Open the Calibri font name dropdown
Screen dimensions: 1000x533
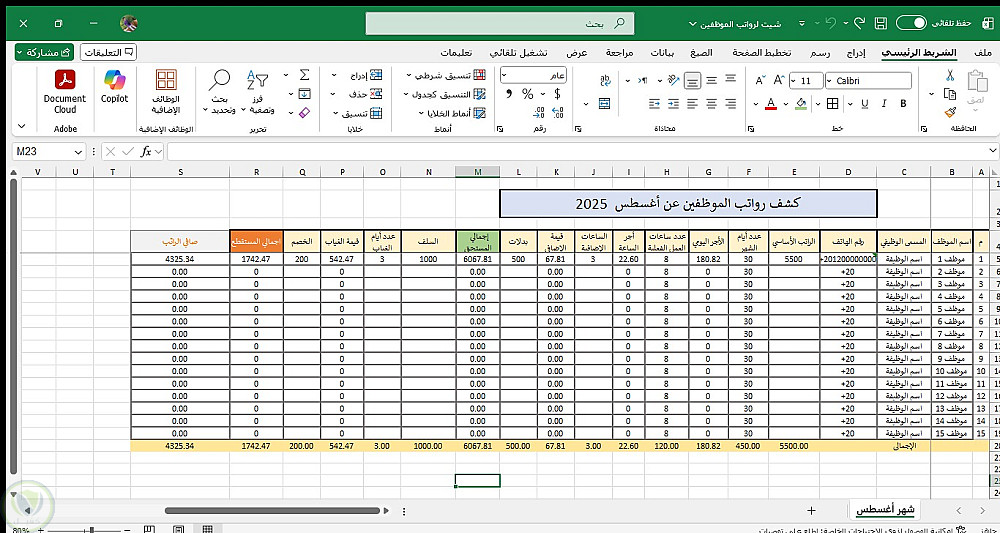(x=829, y=80)
